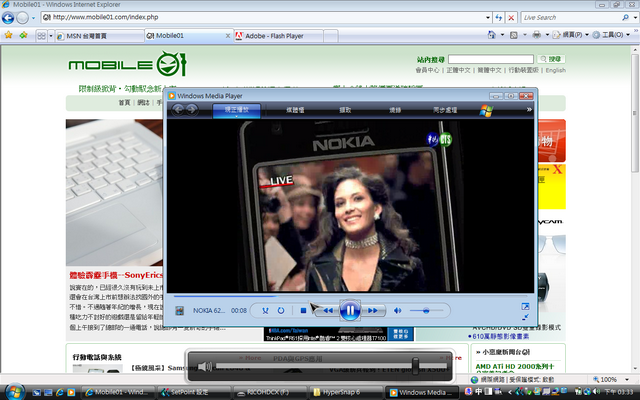Screen dimensions: 640x400
Task: Expand more Media Player tabs with chevron
Action: point(529,109)
